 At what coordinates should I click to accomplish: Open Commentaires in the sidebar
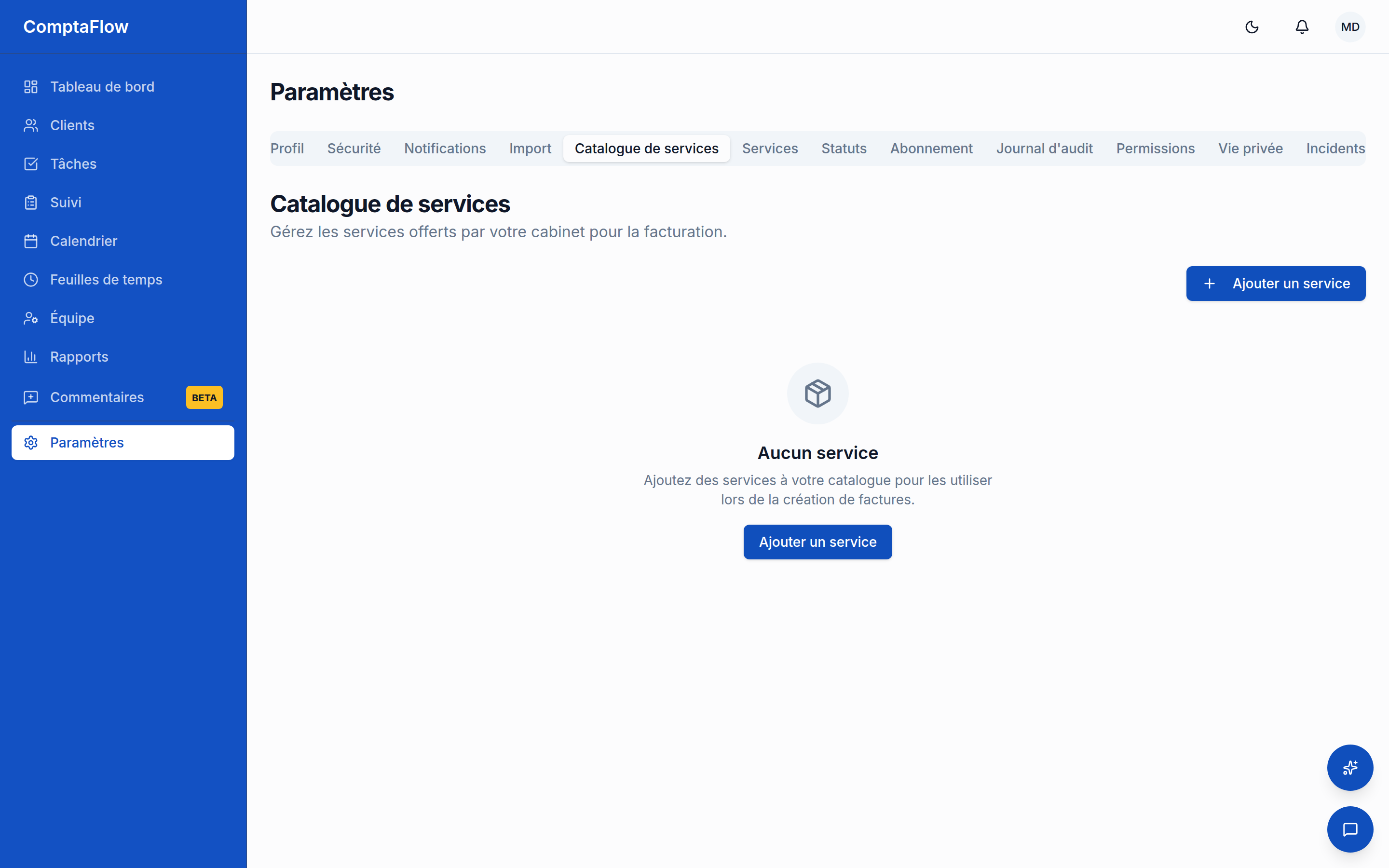pyautogui.click(x=123, y=397)
